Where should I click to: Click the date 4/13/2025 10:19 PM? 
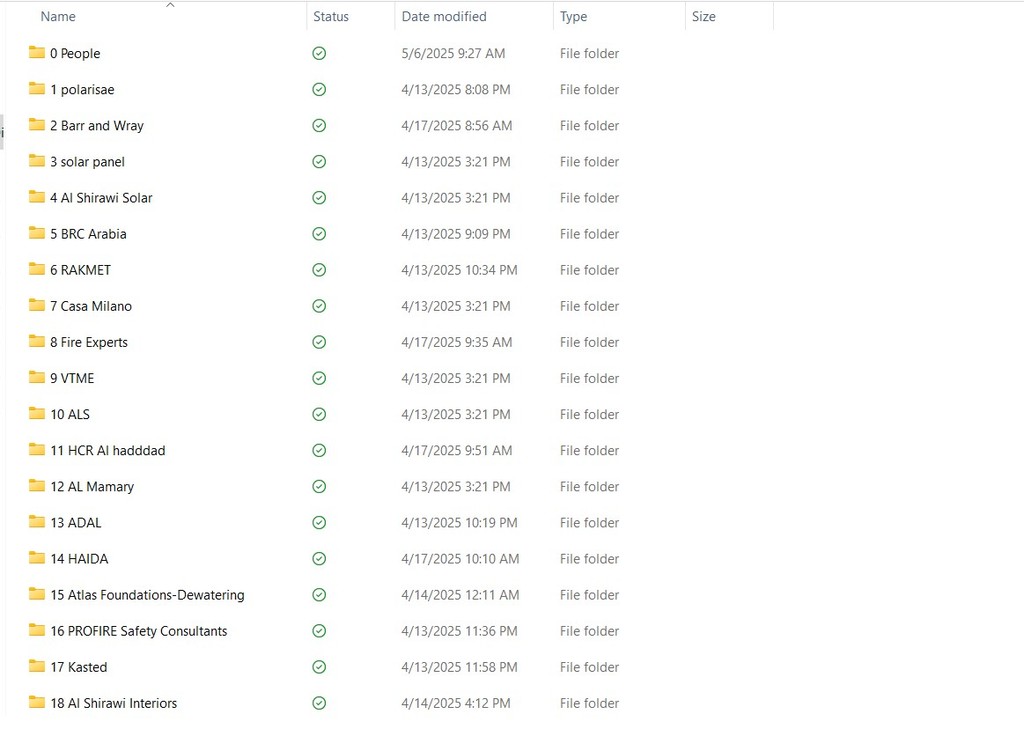tap(459, 523)
